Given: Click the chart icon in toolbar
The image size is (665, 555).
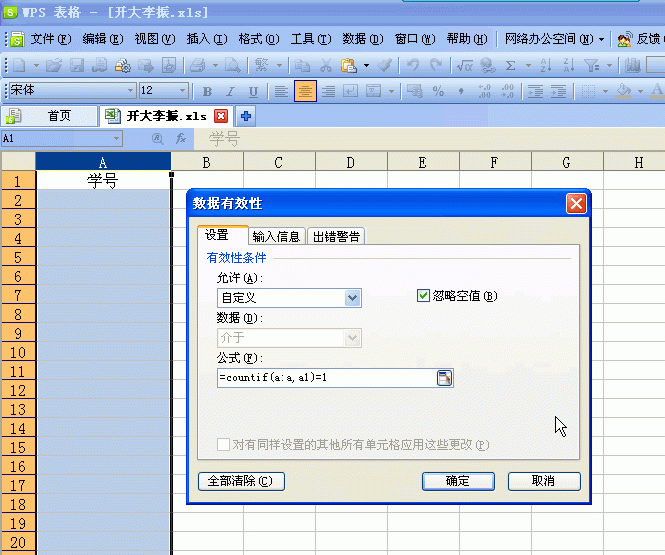Looking at the screenshot, I should tap(632, 65).
